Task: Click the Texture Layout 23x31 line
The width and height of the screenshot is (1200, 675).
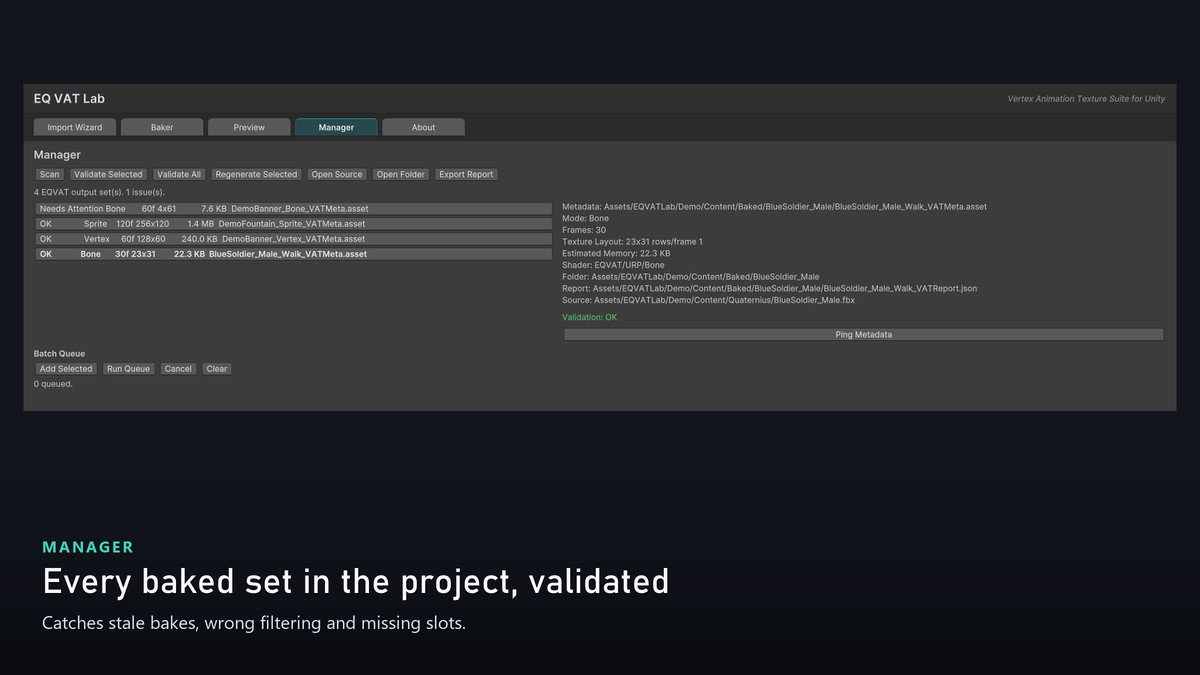Action: point(632,242)
